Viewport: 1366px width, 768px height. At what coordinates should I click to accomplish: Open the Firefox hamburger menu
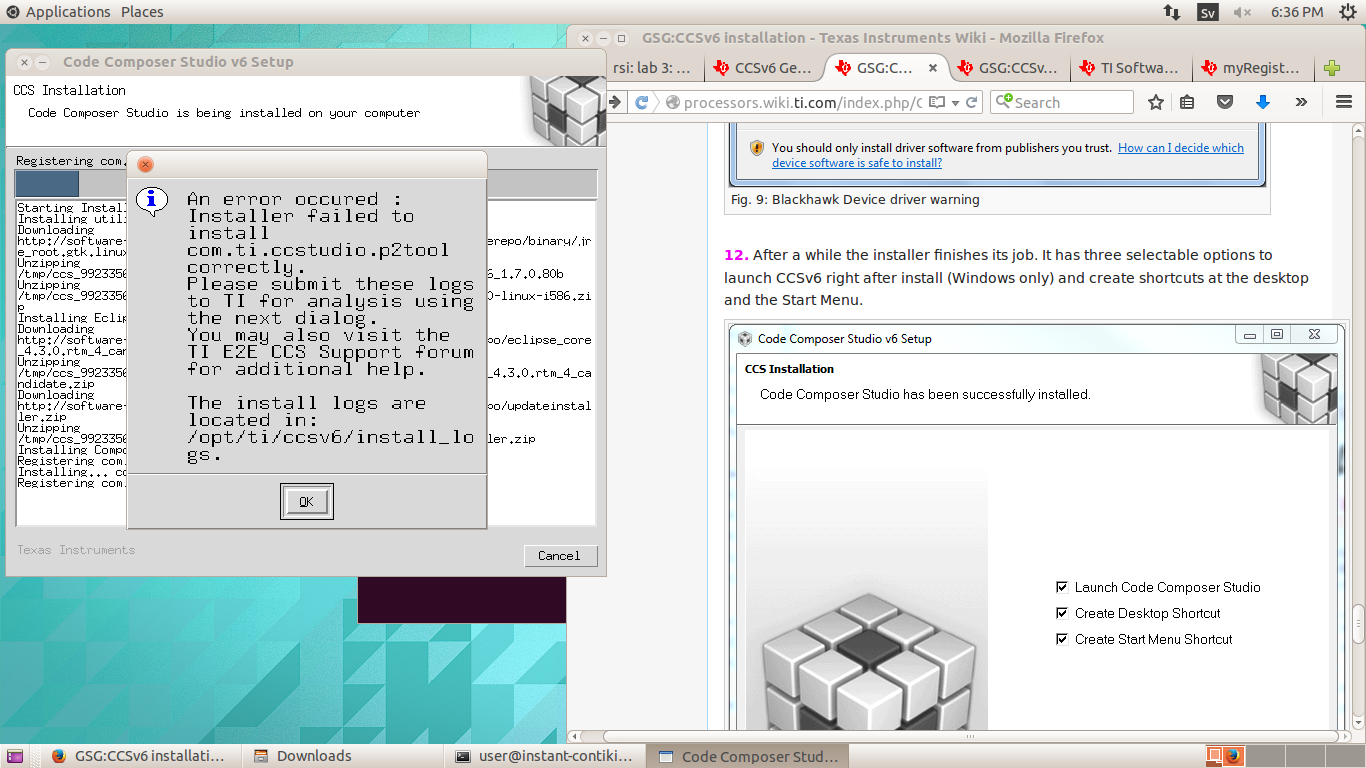pyautogui.click(x=1344, y=102)
